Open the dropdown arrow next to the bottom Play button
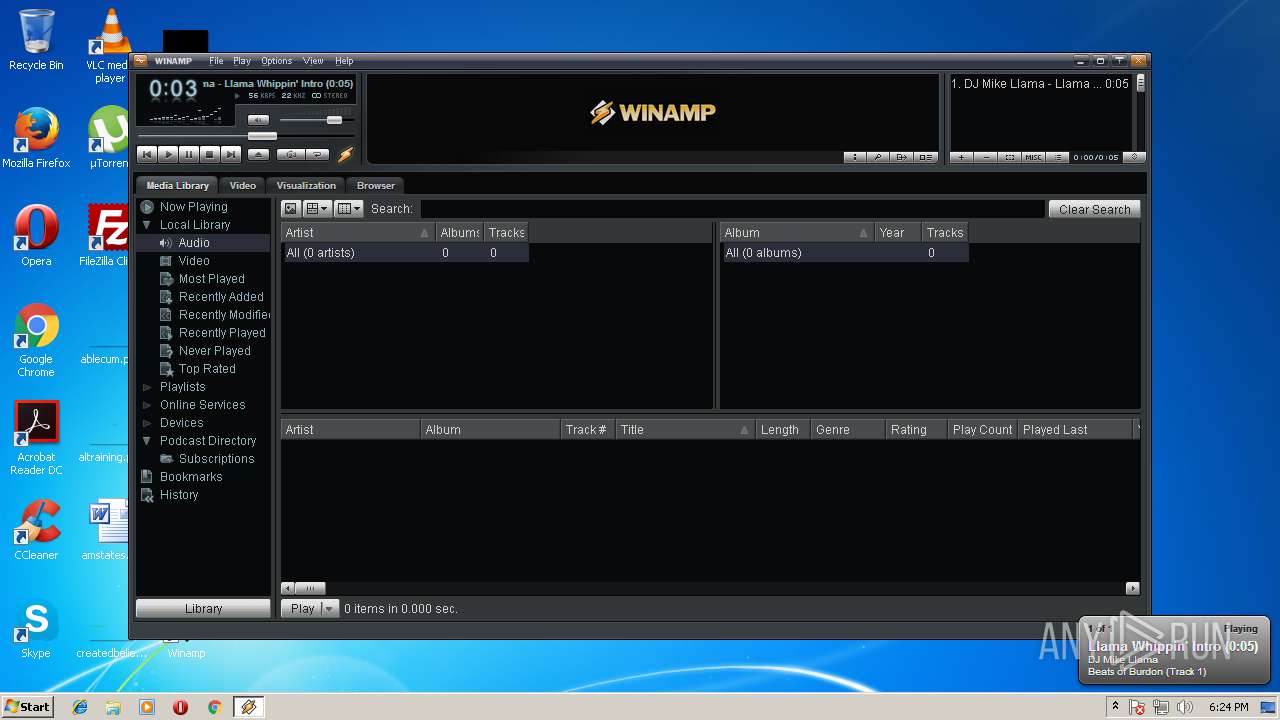This screenshot has height=720, width=1280. (x=329, y=608)
